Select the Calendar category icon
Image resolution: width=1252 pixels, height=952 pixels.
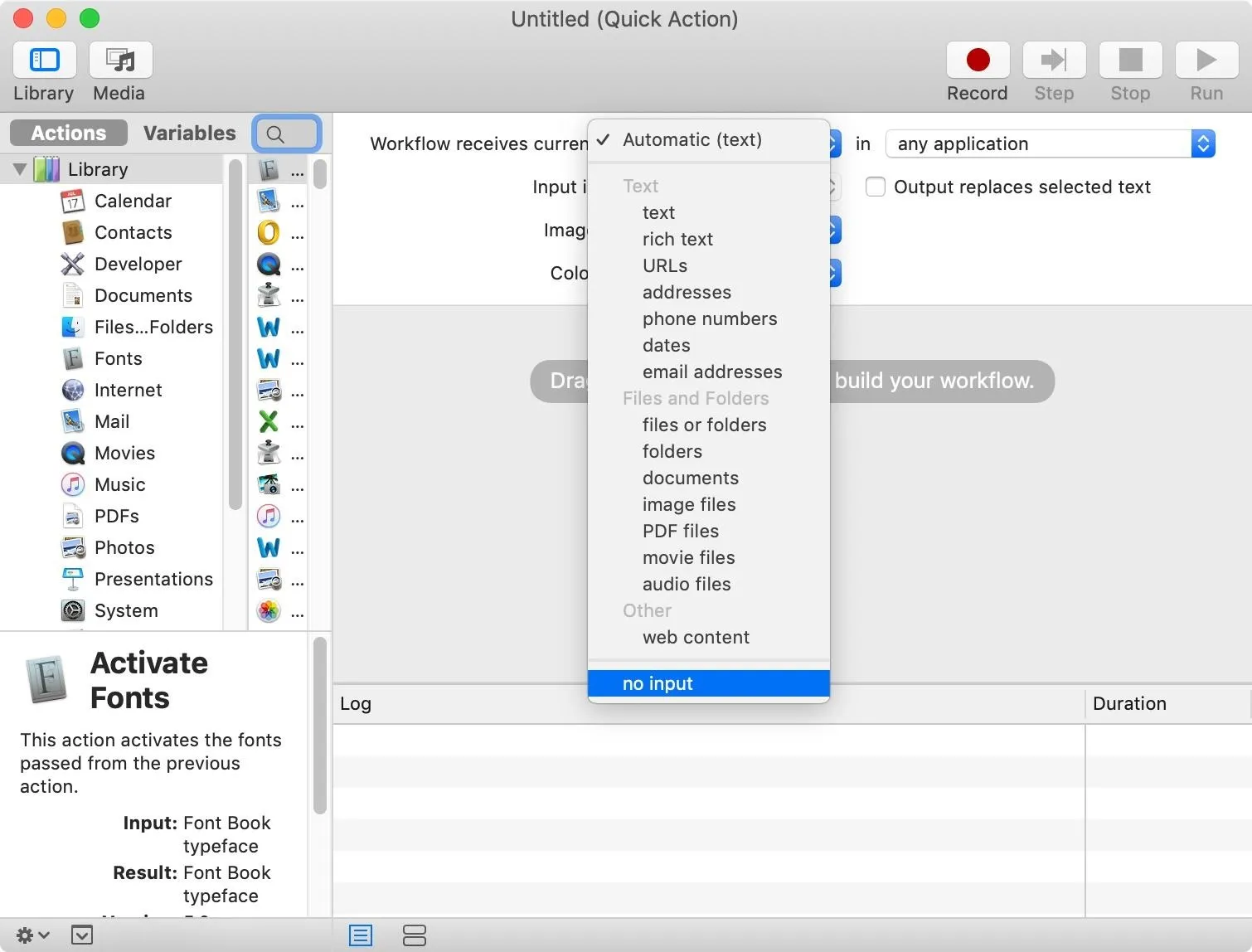(73, 201)
